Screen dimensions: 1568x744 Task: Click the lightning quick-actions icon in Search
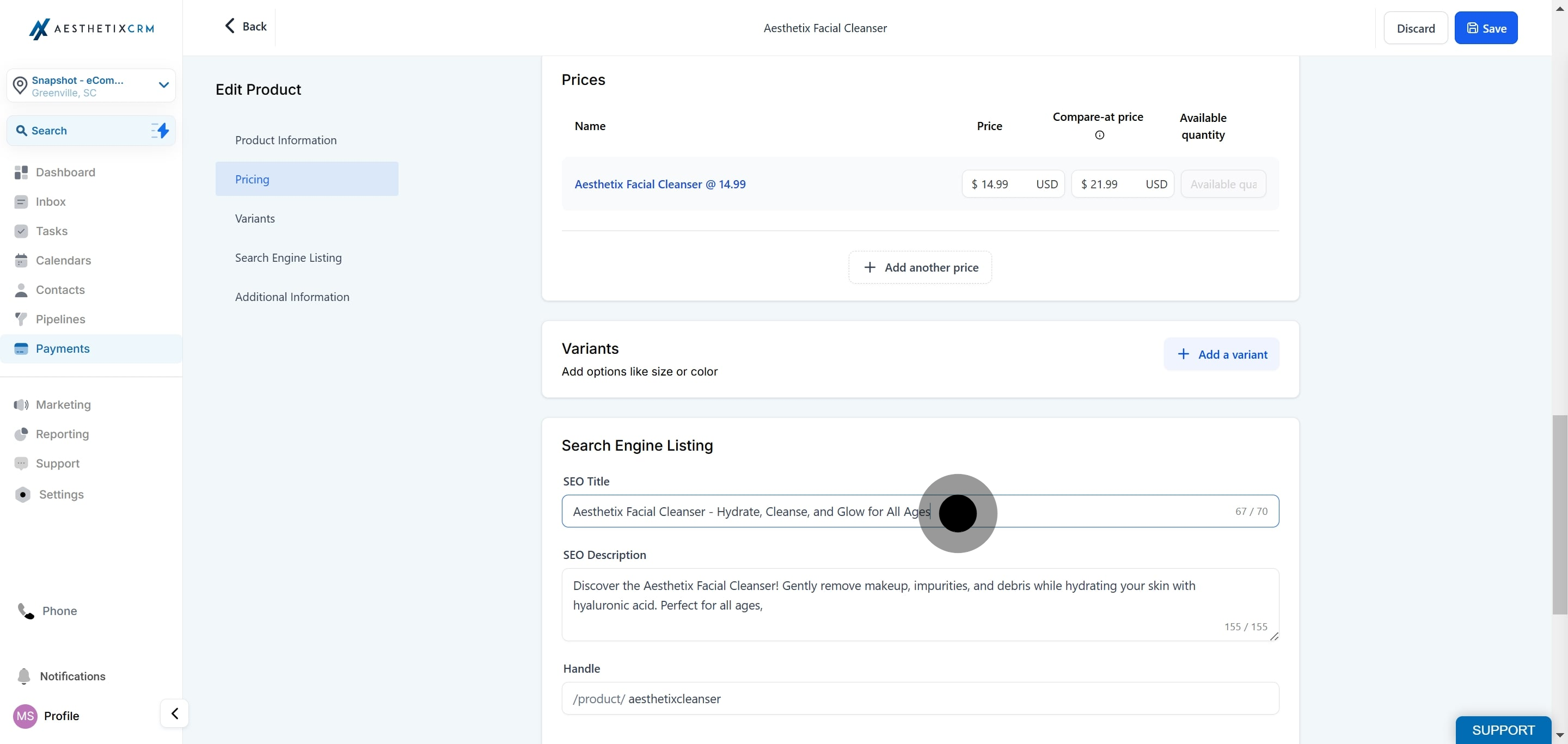pos(160,130)
